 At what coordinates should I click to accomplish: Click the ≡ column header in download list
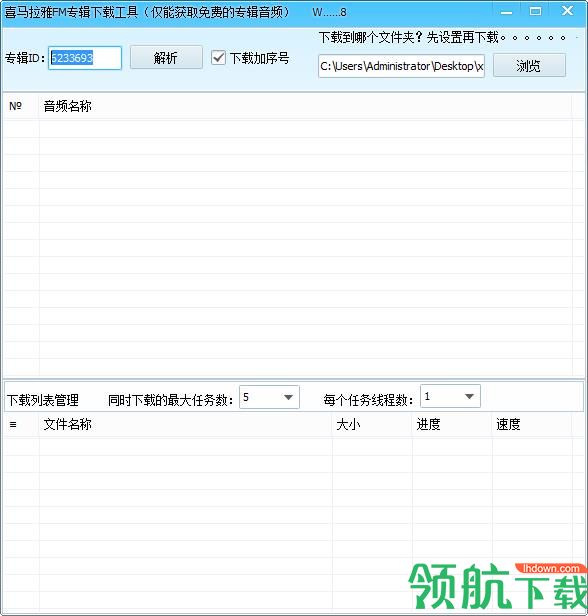click(21, 424)
